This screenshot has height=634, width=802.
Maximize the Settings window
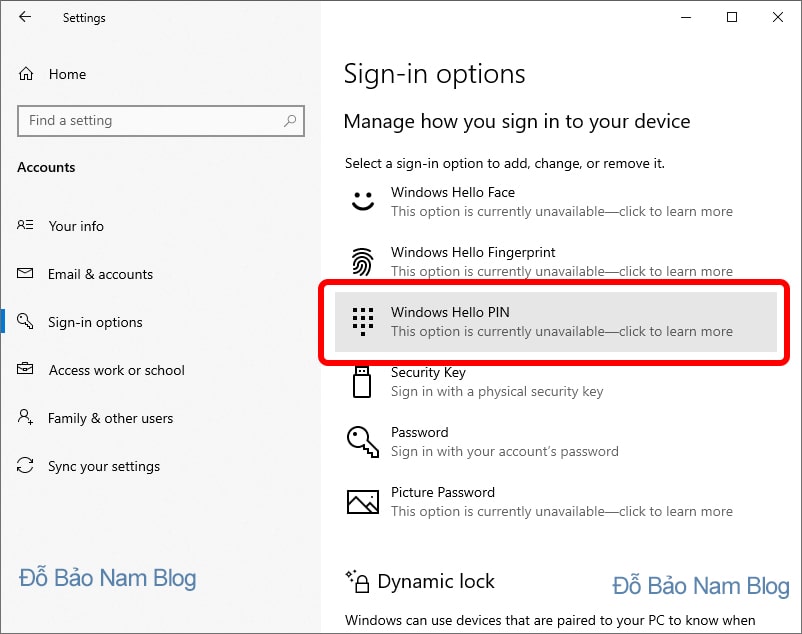click(x=732, y=17)
